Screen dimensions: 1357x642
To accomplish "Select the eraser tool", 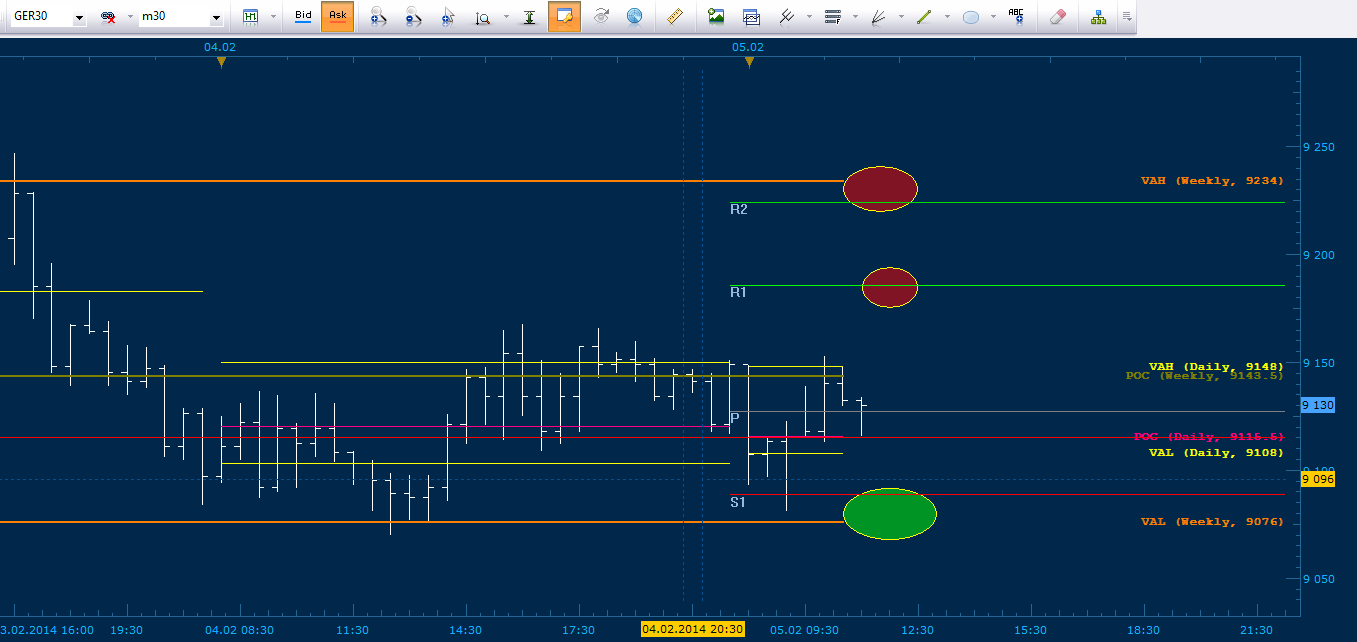I will point(1058,16).
